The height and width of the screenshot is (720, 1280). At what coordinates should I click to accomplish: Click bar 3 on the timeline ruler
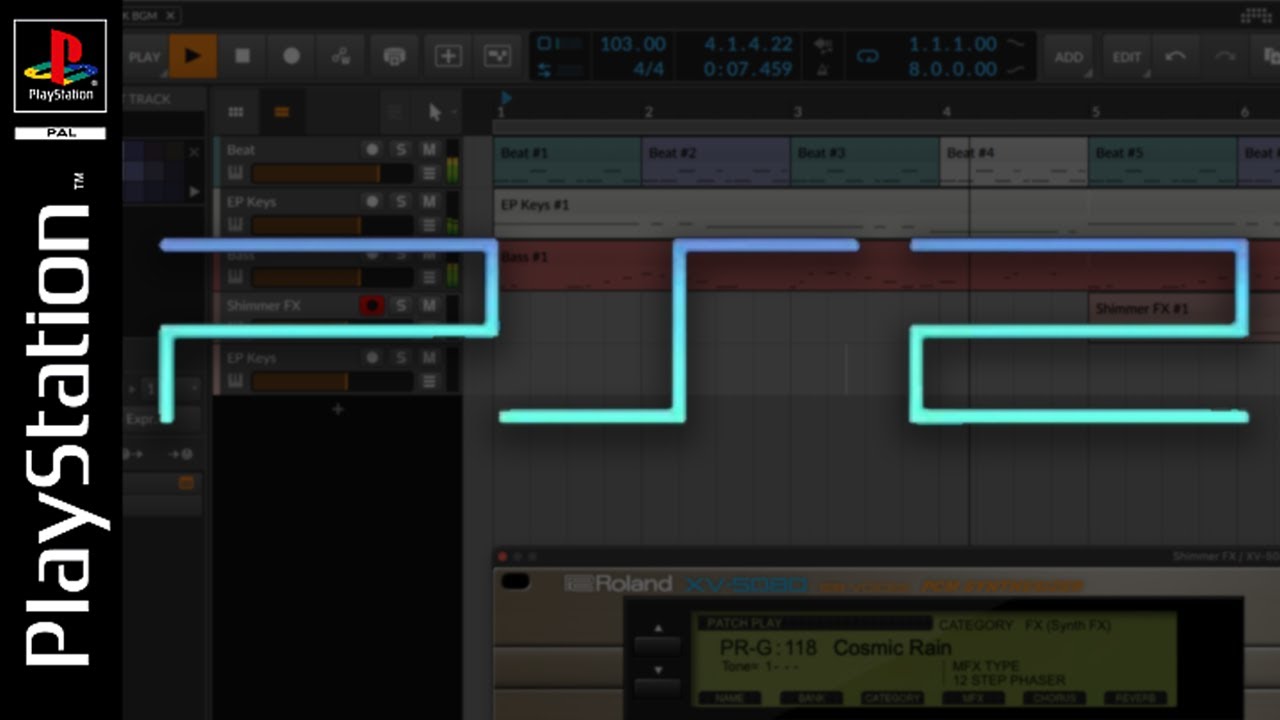pyautogui.click(x=797, y=112)
